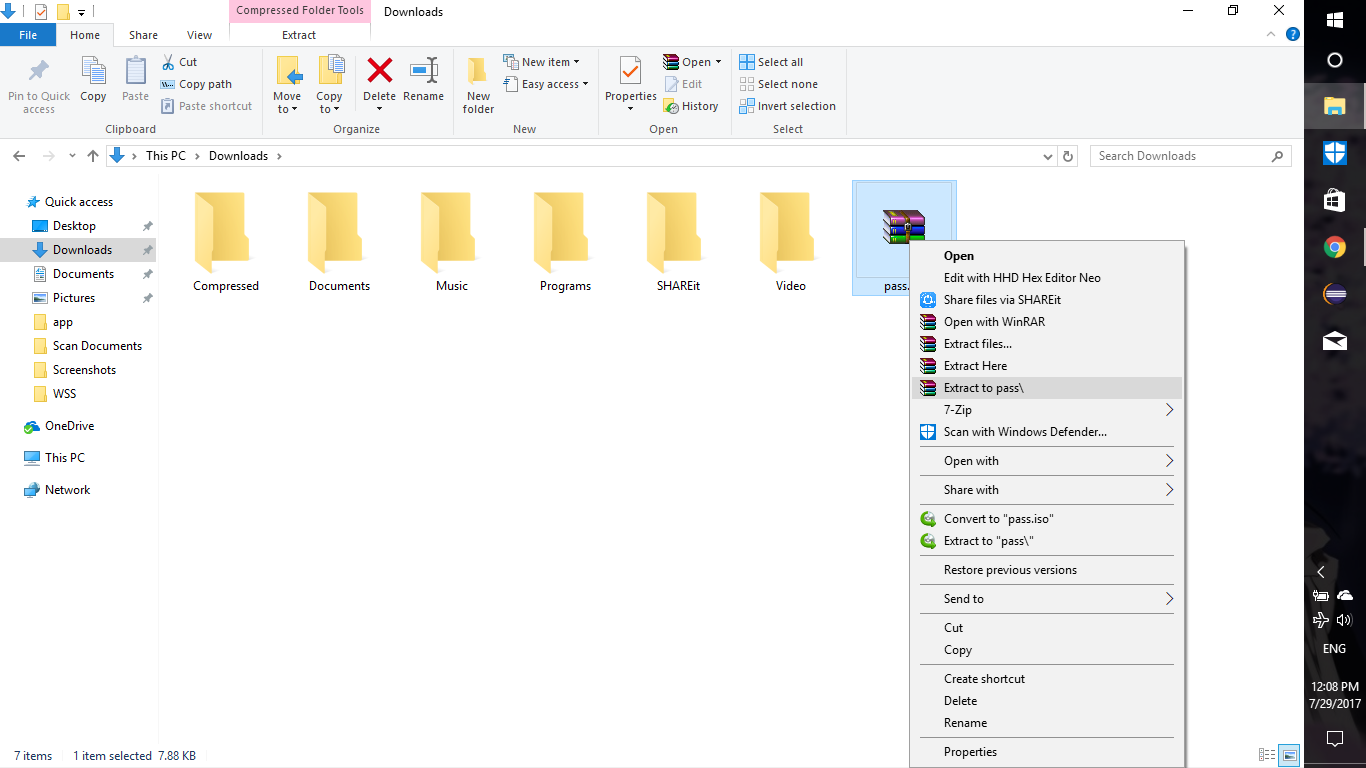Click Invert selection in ribbon
The height and width of the screenshot is (768, 1366).
pos(787,106)
